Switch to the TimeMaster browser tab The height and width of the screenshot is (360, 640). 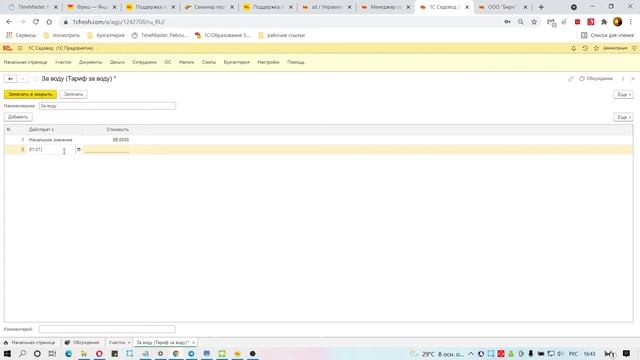(x=33, y=7)
